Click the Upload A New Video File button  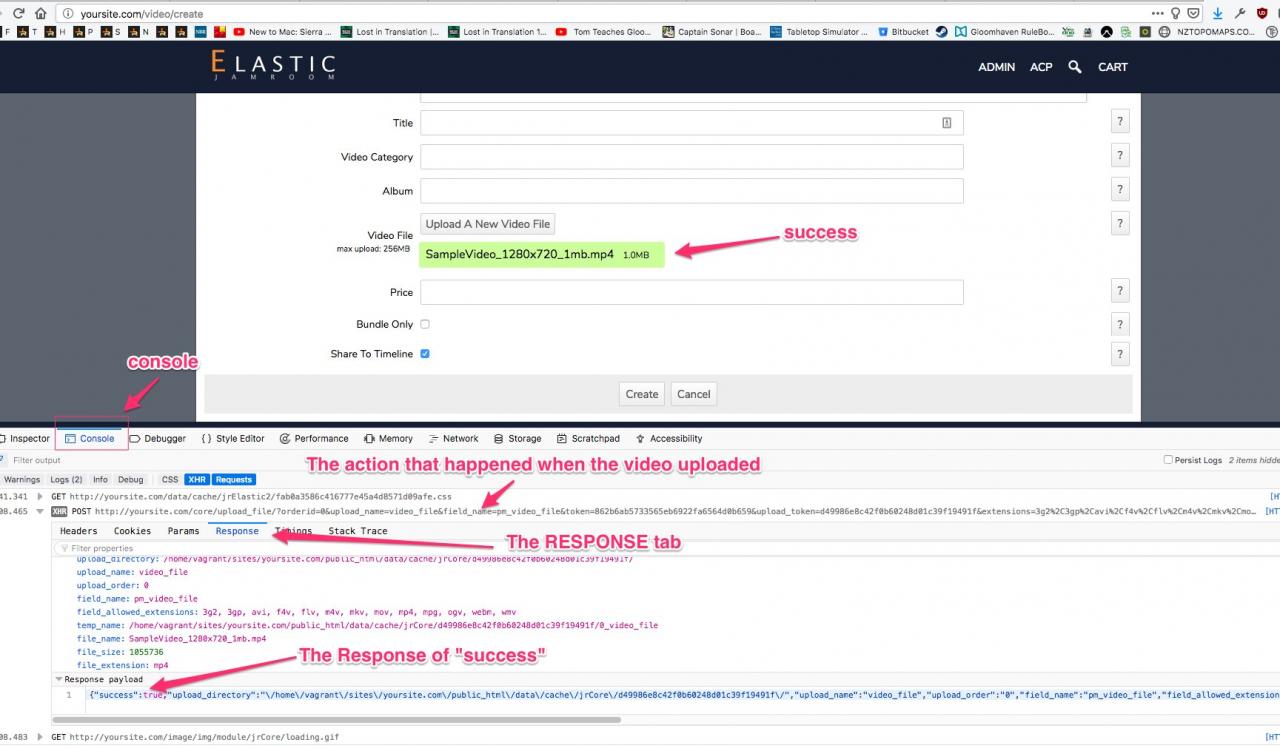click(487, 224)
